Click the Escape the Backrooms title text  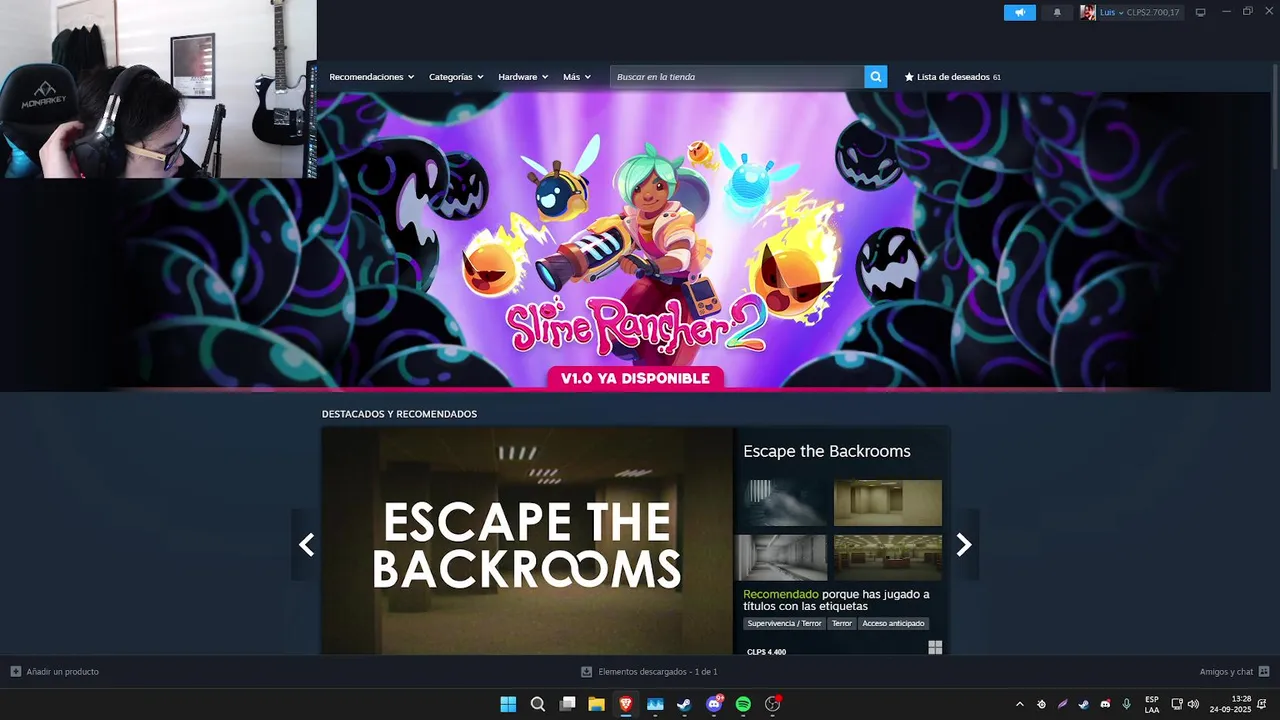[x=827, y=451]
